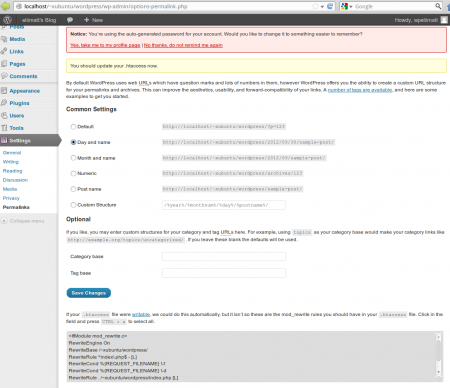Screen dimensions: 450x388
Task: Click the Category base input field
Action: [x=224, y=256]
